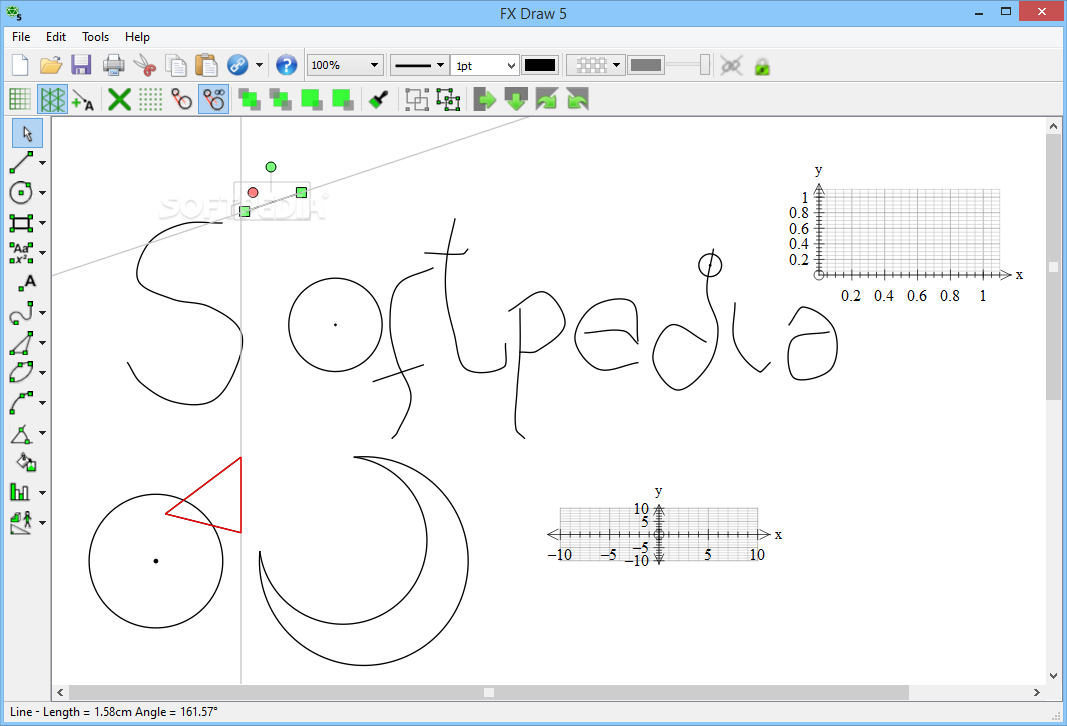Toggle the green square grid display
Image resolution: width=1067 pixels, height=726 pixels.
click(20, 99)
